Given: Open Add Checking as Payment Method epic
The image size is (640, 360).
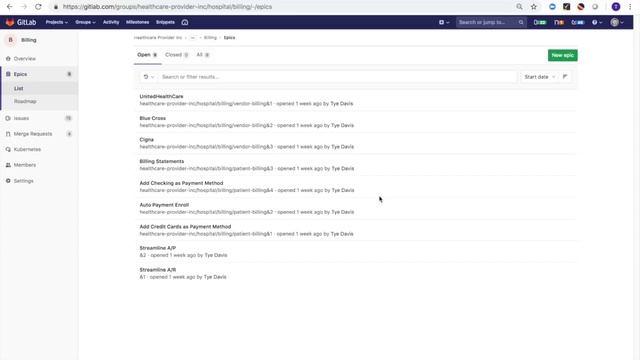Looking at the screenshot, I should click(181, 183).
